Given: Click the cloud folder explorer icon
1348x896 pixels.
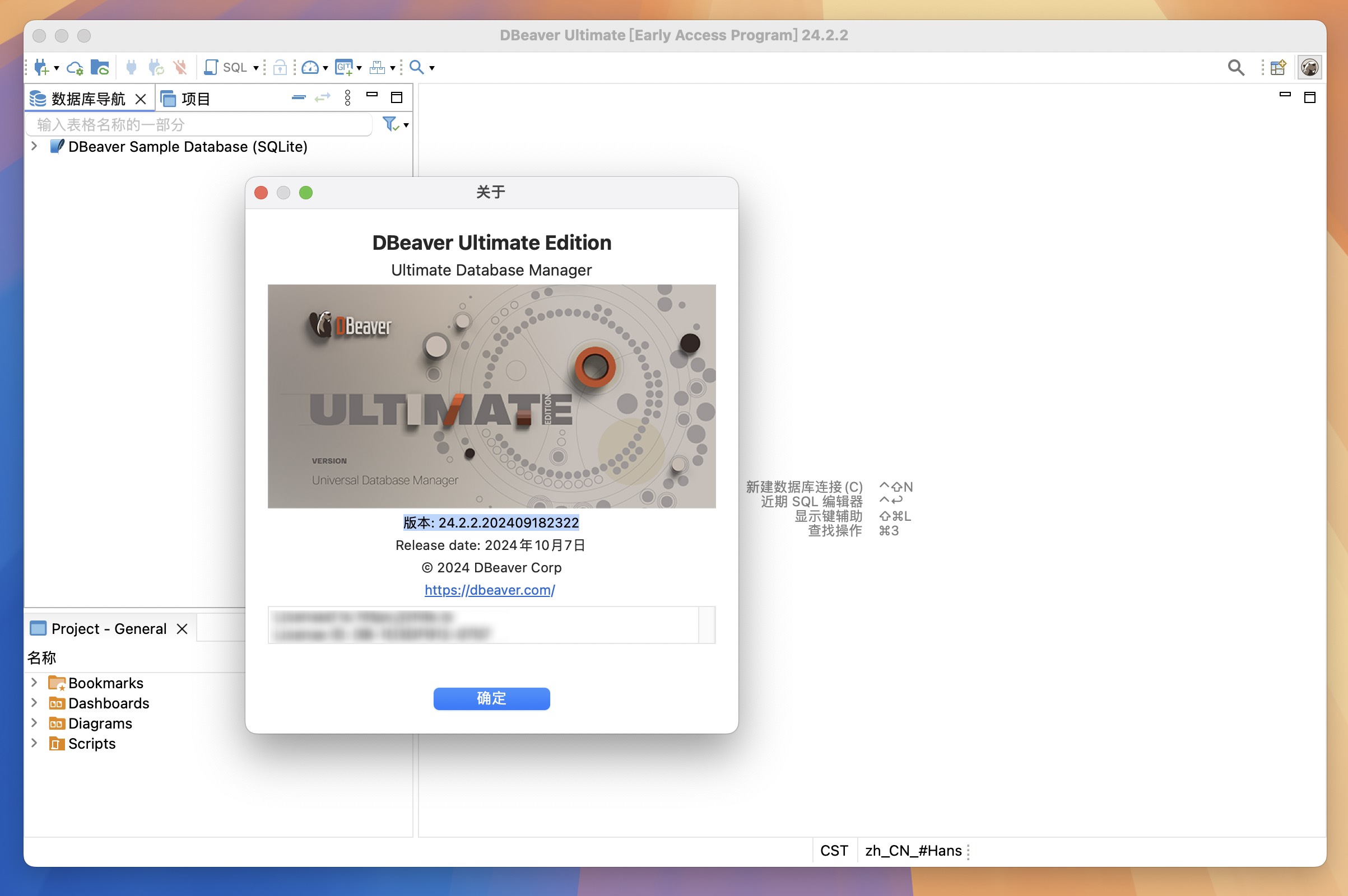Looking at the screenshot, I should 100,67.
